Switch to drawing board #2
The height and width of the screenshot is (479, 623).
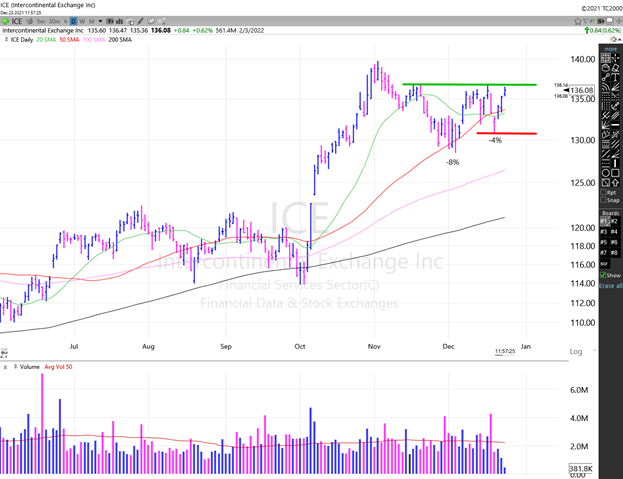click(x=615, y=221)
